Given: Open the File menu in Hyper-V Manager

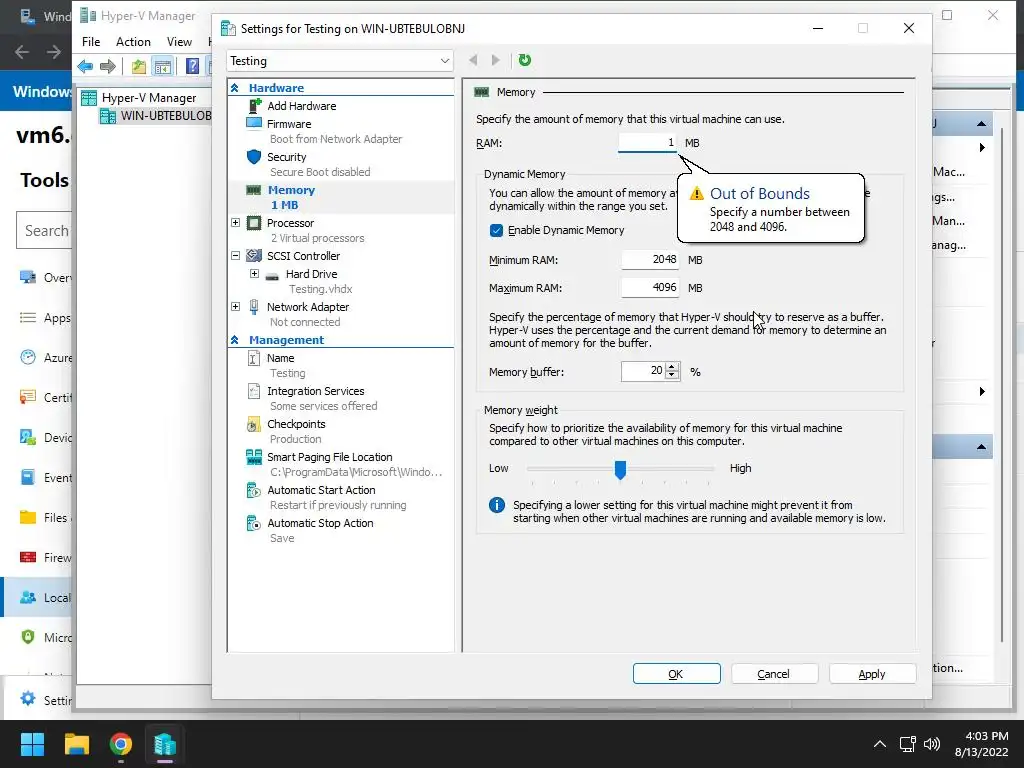Looking at the screenshot, I should click(91, 42).
